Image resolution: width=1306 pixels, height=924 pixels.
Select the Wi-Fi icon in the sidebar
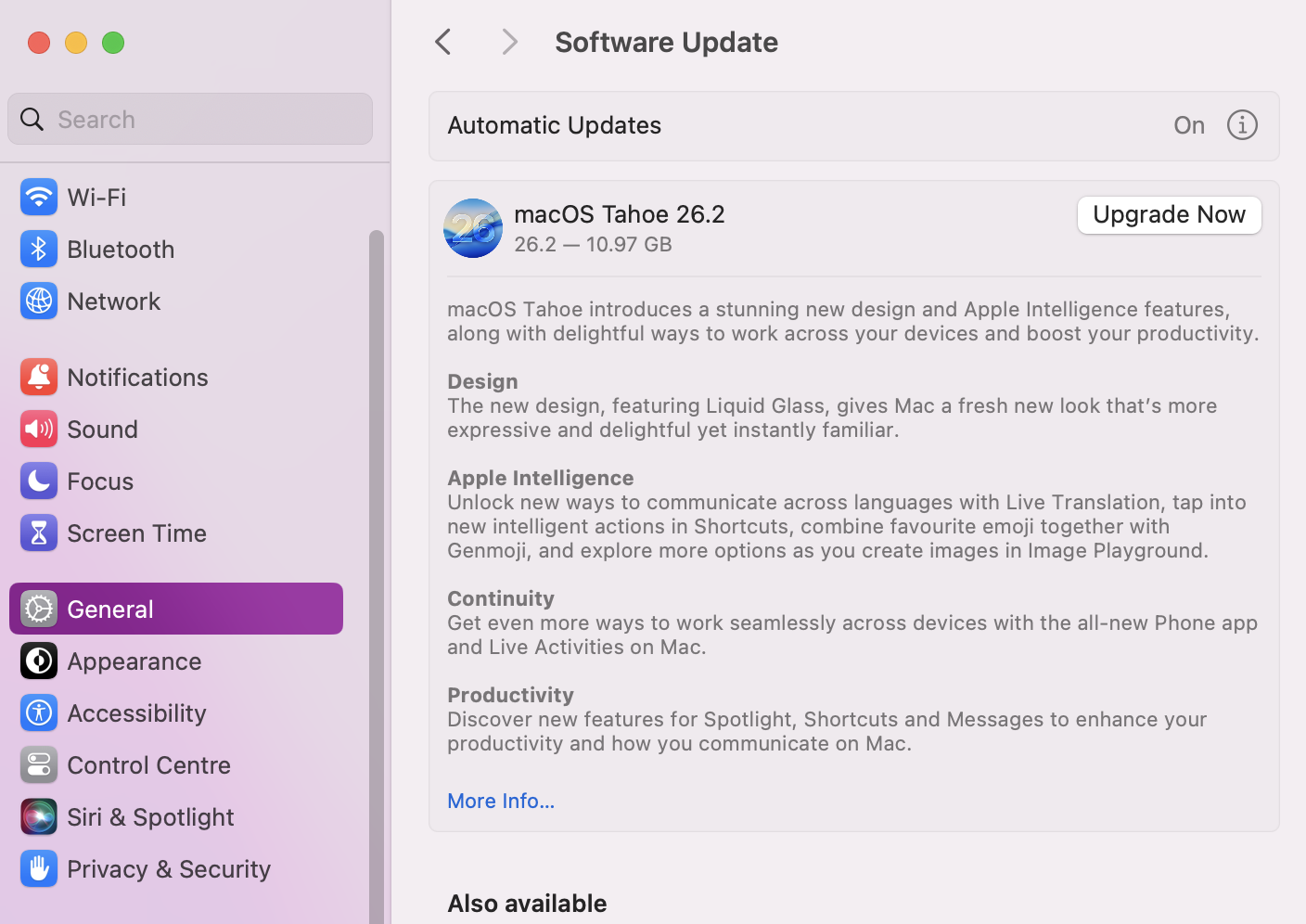tap(39, 197)
